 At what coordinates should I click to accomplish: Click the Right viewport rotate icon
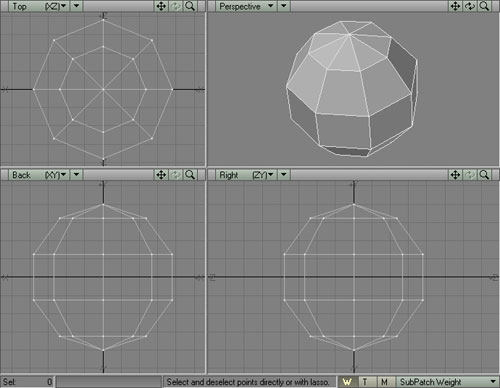tap(470, 175)
